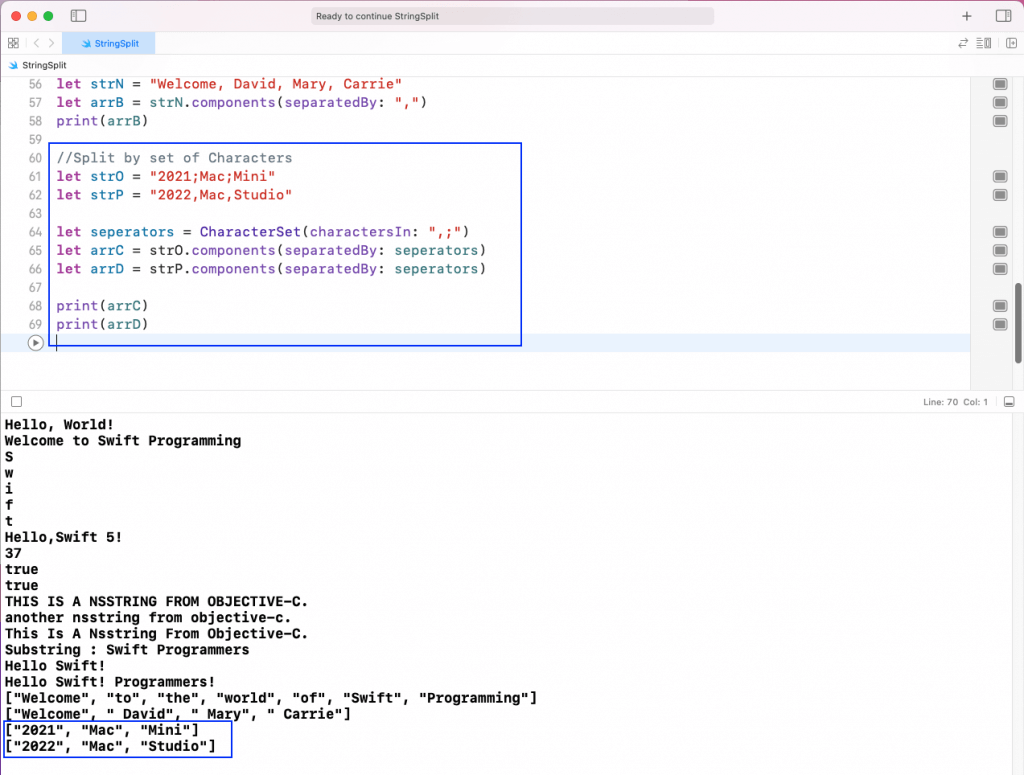Add an editor on the right

click(1011, 43)
